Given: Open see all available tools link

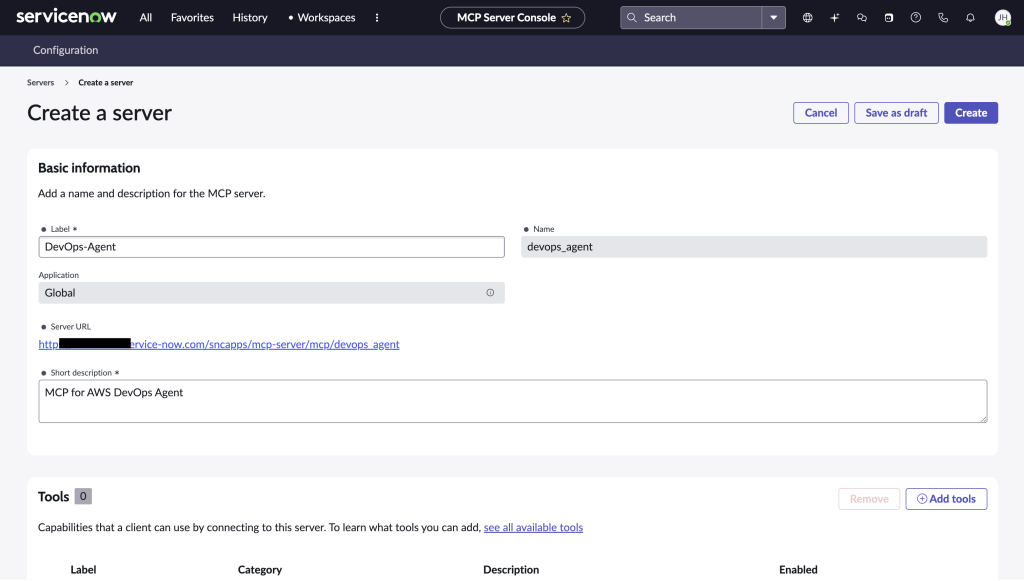Looking at the screenshot, I should click(x=533, y=527).
